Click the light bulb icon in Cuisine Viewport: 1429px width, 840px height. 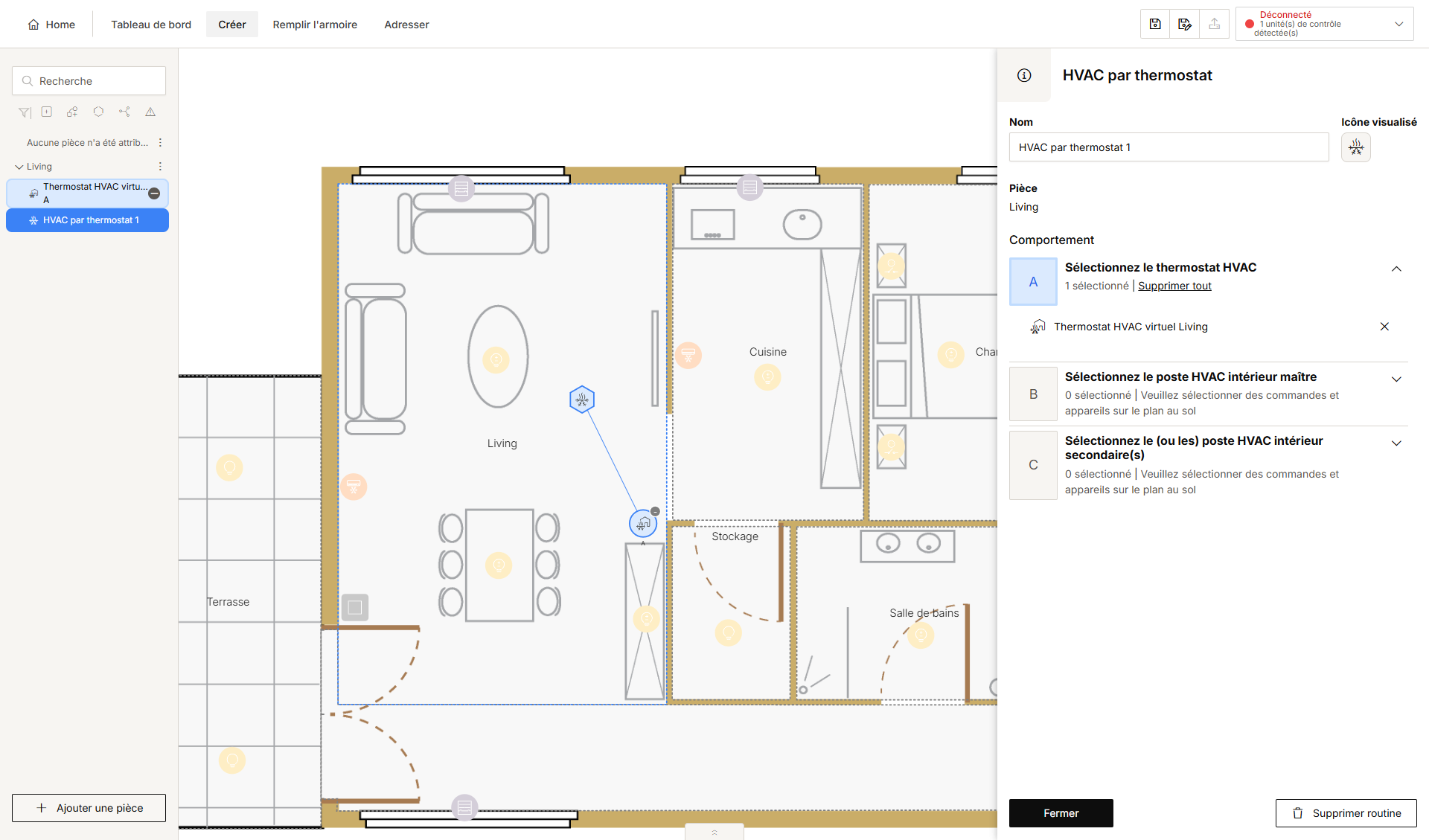[x=767, y=376]
